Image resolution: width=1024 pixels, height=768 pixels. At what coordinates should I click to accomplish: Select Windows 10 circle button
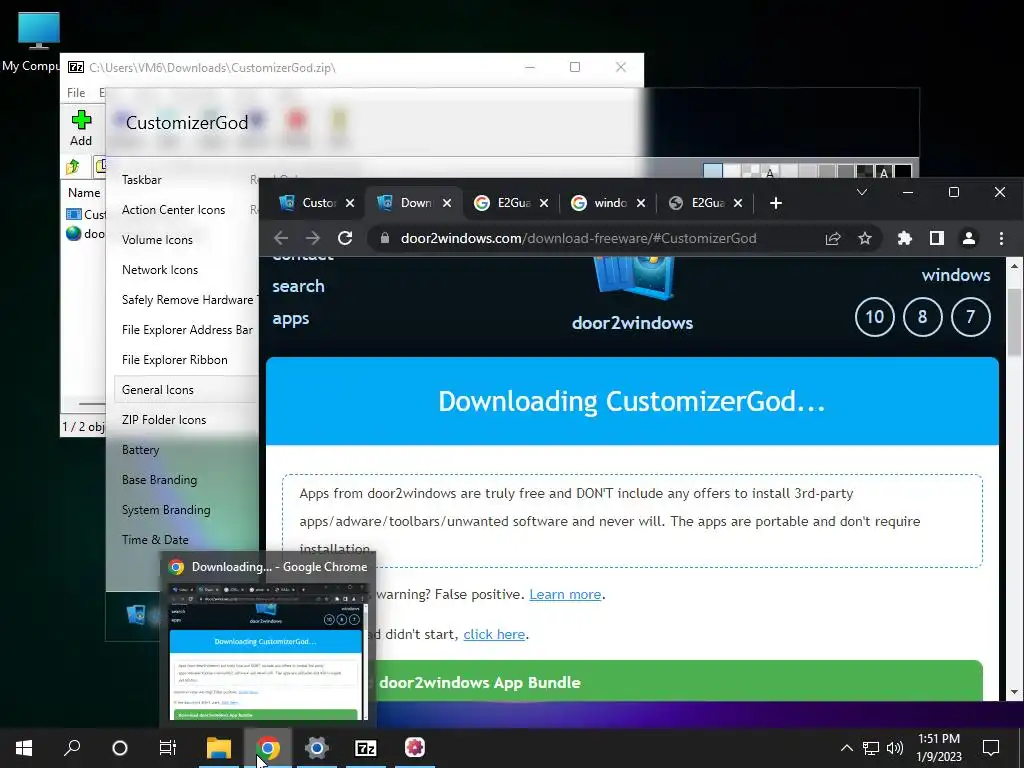coord(874,317)
